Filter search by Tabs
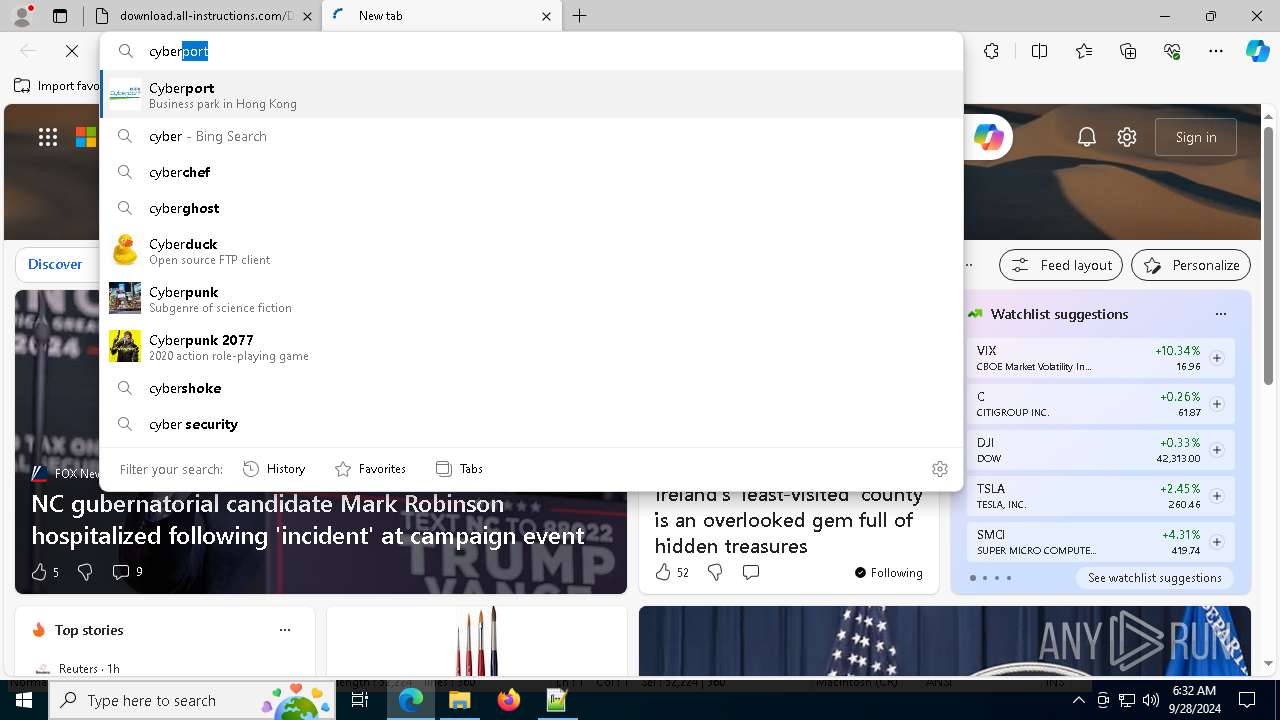 click(x=459, y=468)
